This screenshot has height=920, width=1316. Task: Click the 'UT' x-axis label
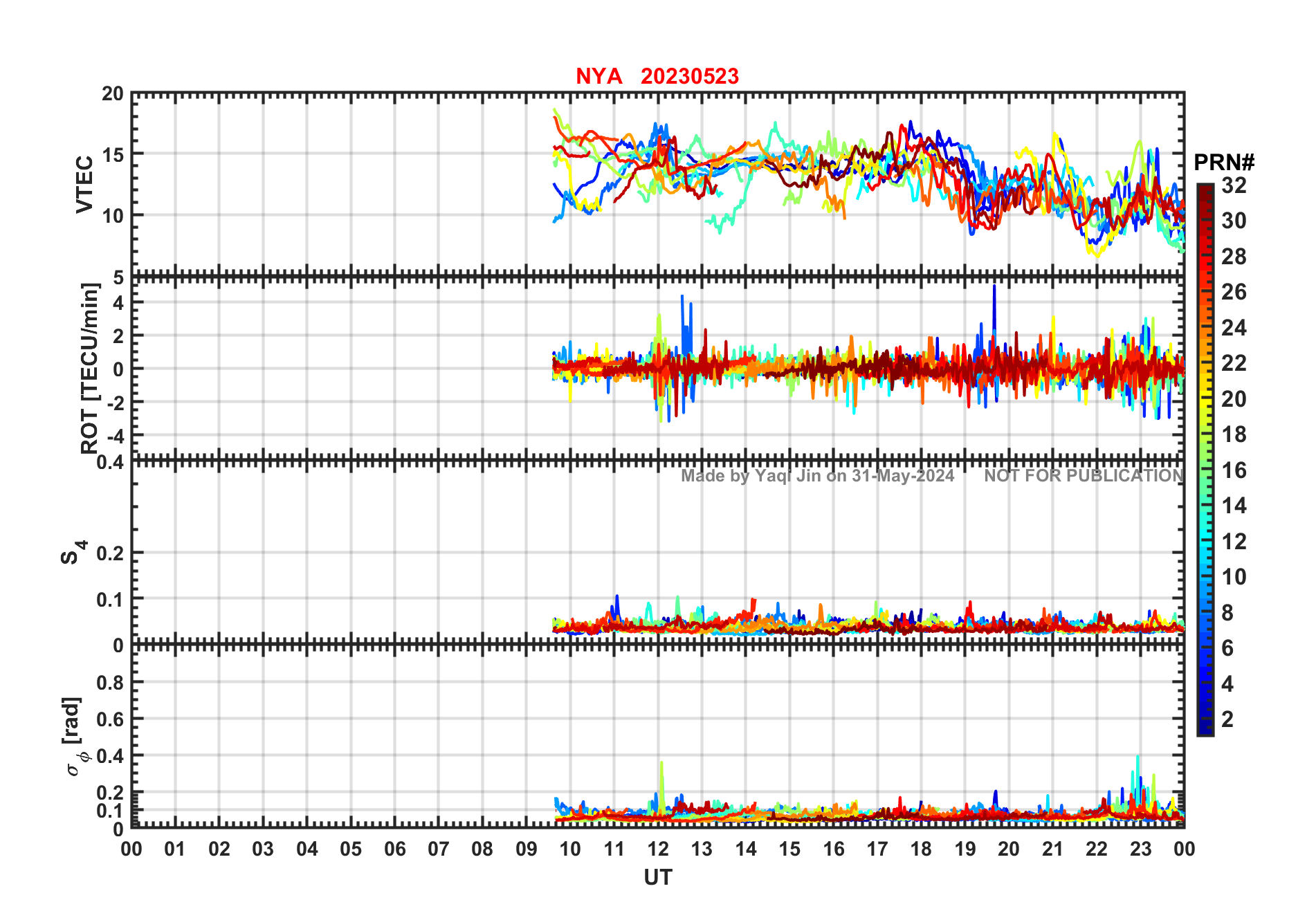(x=658, y=877)
